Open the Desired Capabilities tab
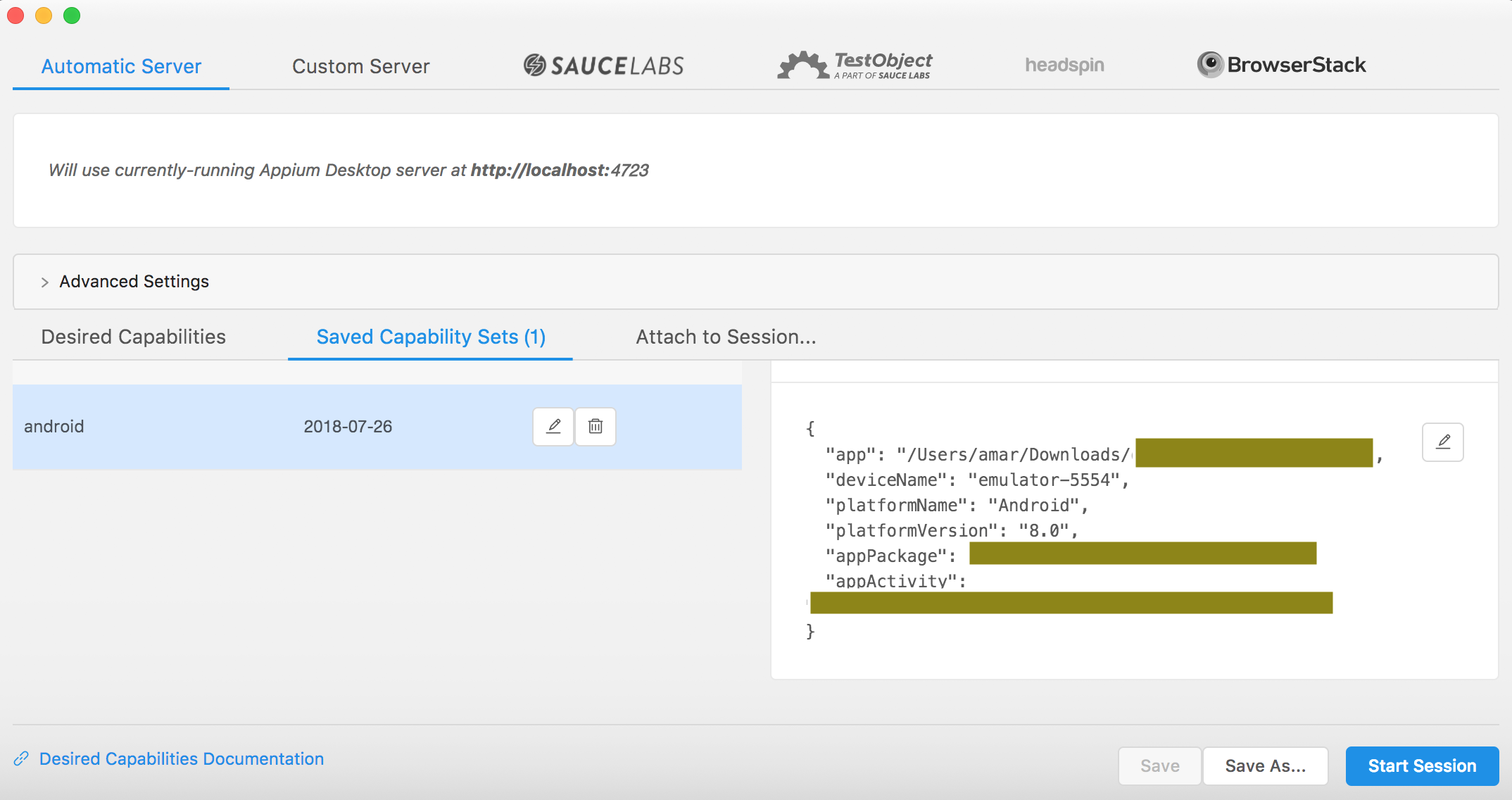The image size is (1512, 800). click(133, 337)
